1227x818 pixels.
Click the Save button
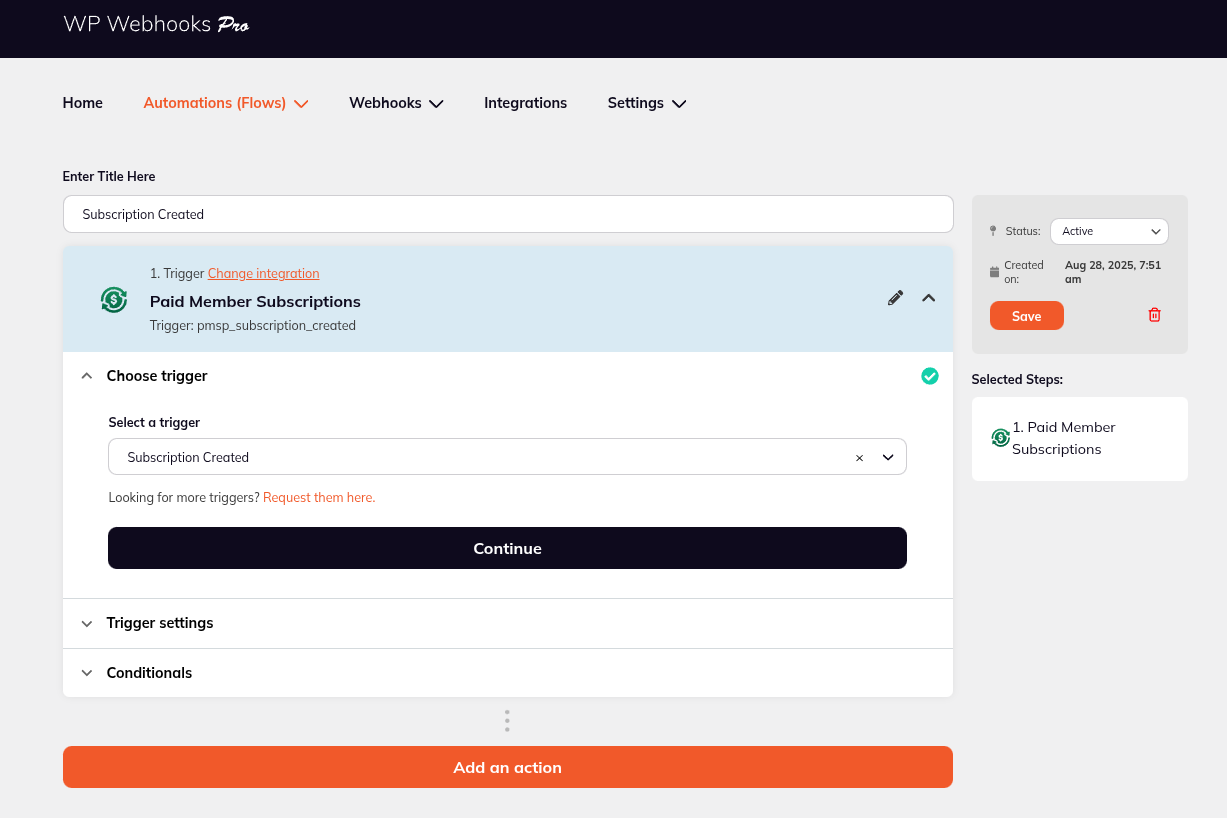click(1027, 315)
